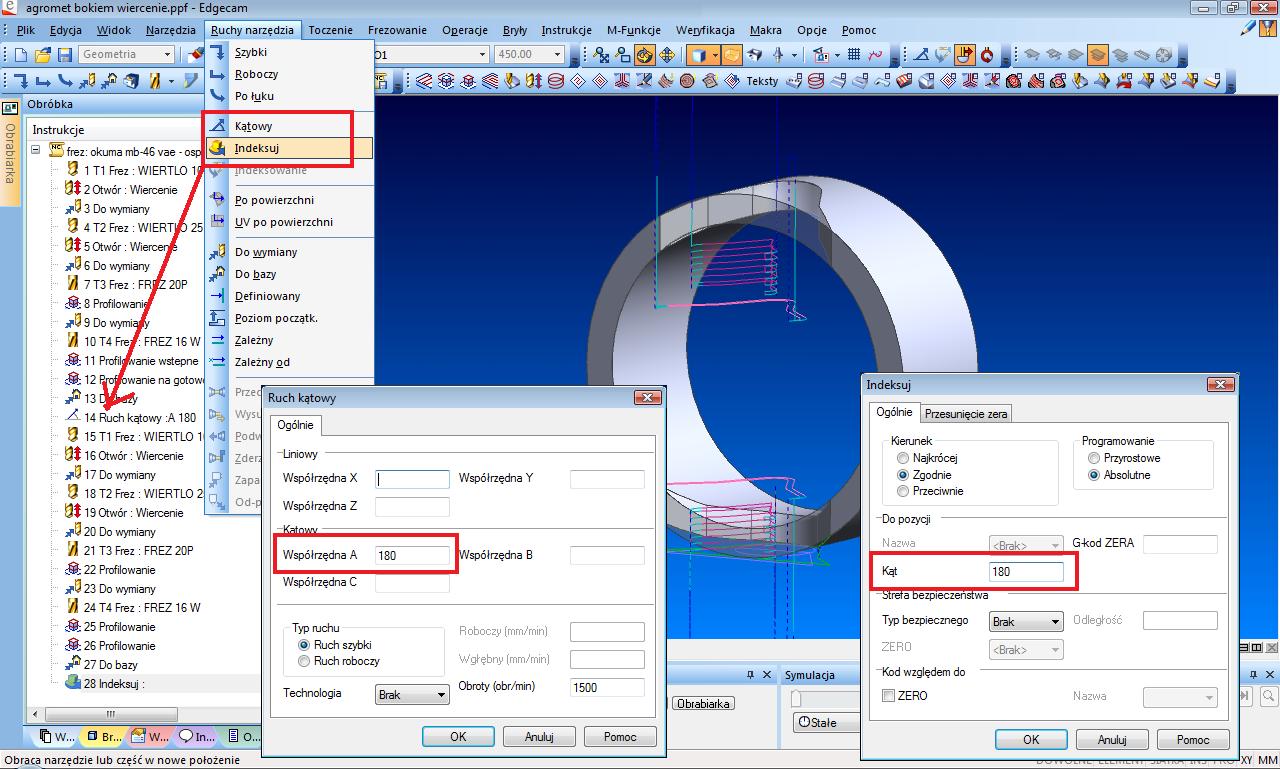The height and width of the screenshot is (769, 1280).
Task: Click the hole drilling cycle icon
Action: (x=533, y=81)
